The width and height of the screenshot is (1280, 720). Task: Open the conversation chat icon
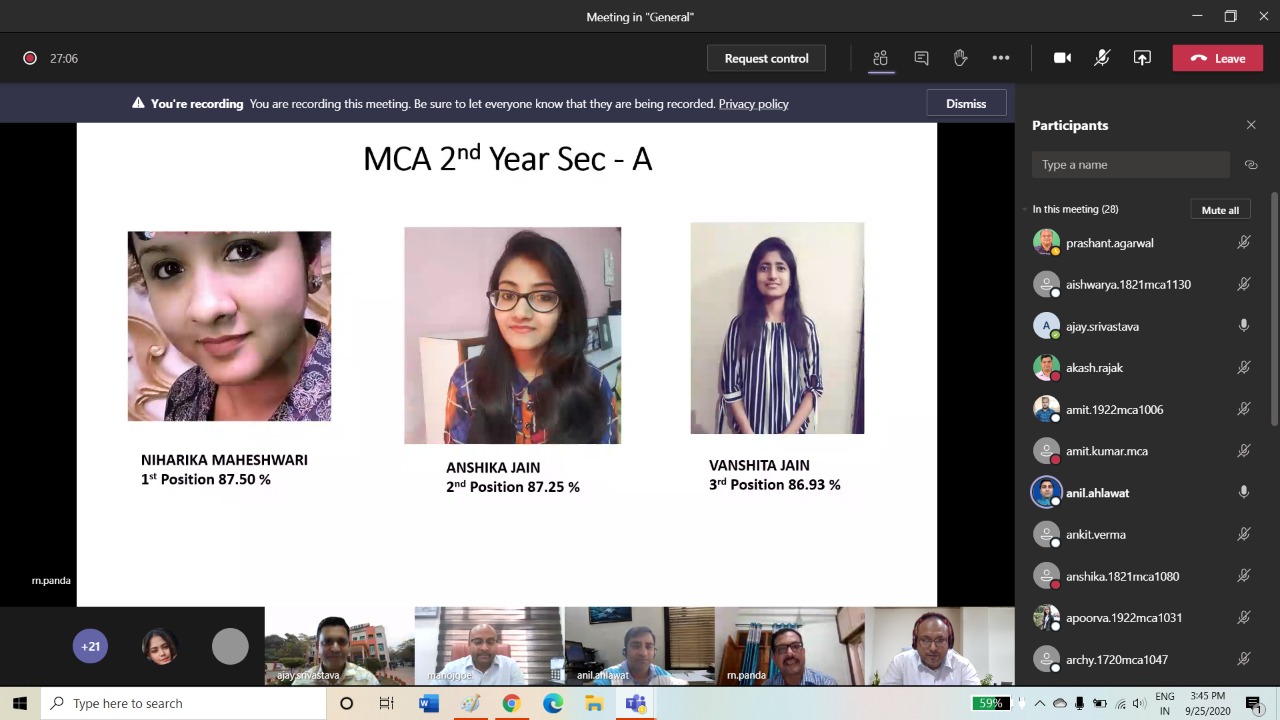921,58
